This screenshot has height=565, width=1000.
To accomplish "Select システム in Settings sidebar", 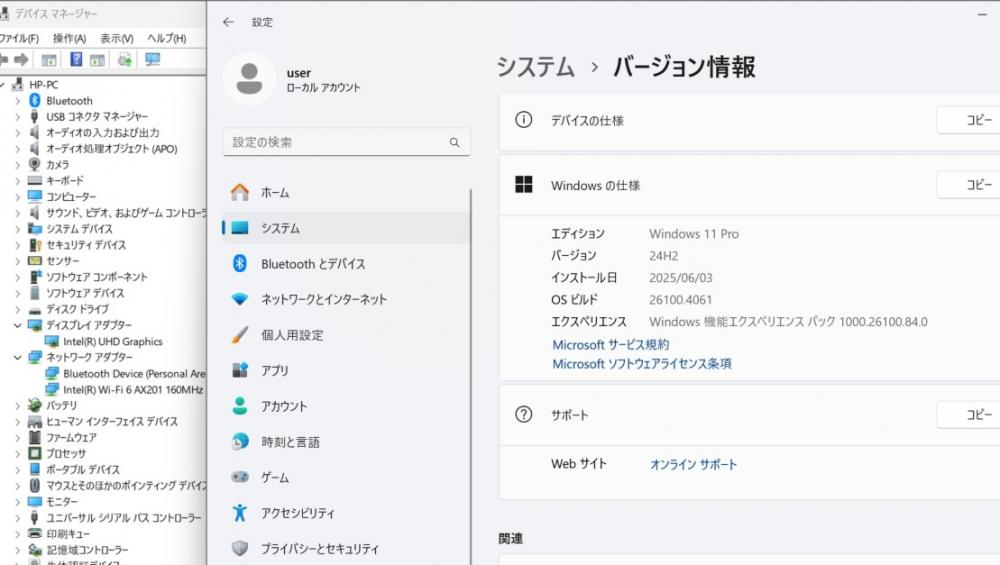I will (x=346, y=228).
